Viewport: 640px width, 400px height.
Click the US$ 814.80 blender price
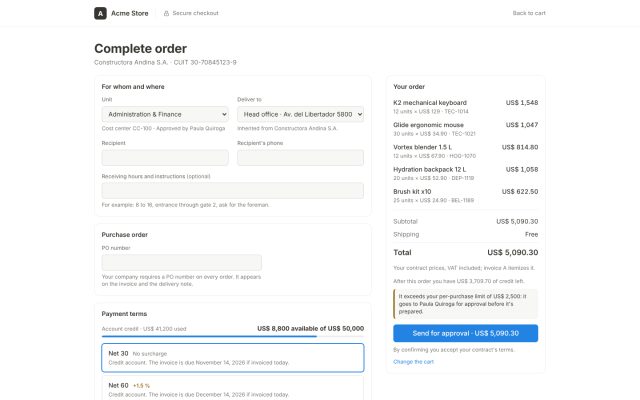click(x=520, y=147)
